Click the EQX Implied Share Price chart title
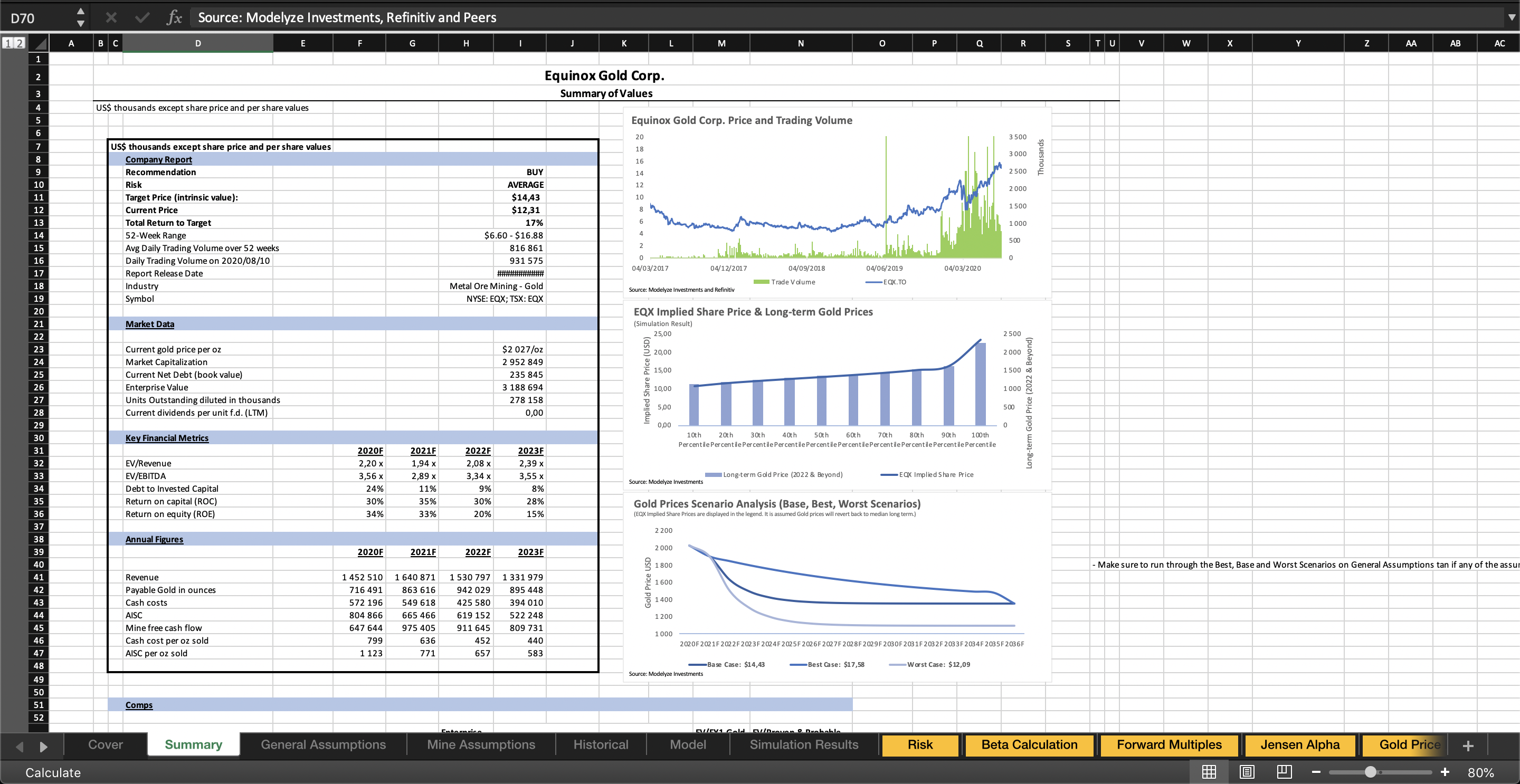The height and width of the screenshot is (784, 1520). [x=753, y=311]
